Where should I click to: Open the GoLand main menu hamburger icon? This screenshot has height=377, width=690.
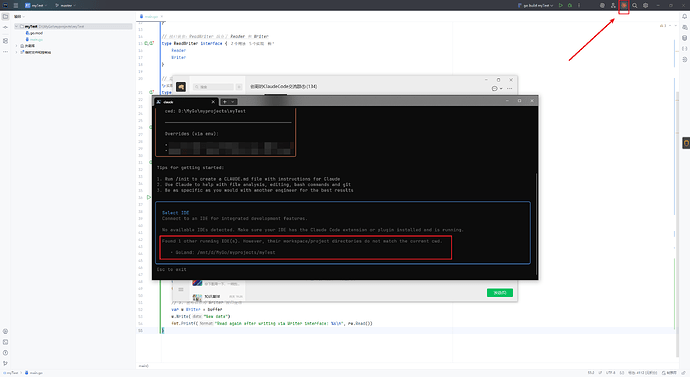[x=16, y=5]
